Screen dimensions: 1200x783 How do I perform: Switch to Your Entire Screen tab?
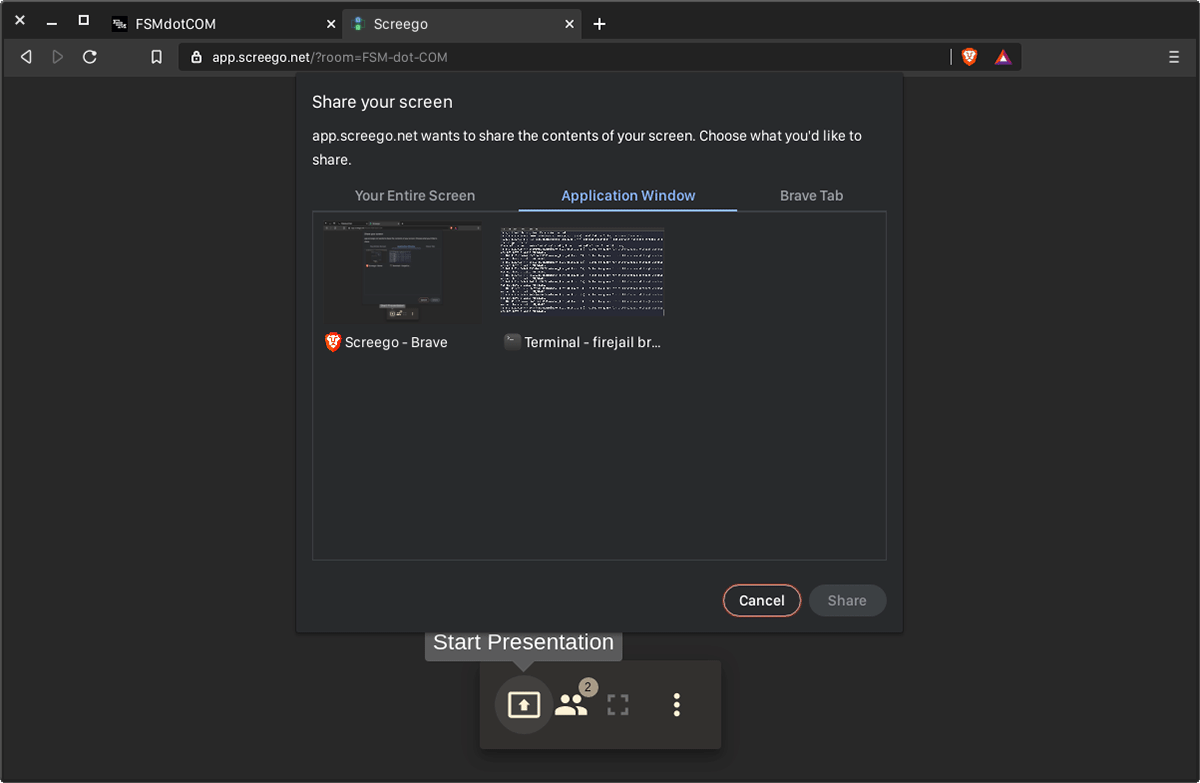click(415, 196)
